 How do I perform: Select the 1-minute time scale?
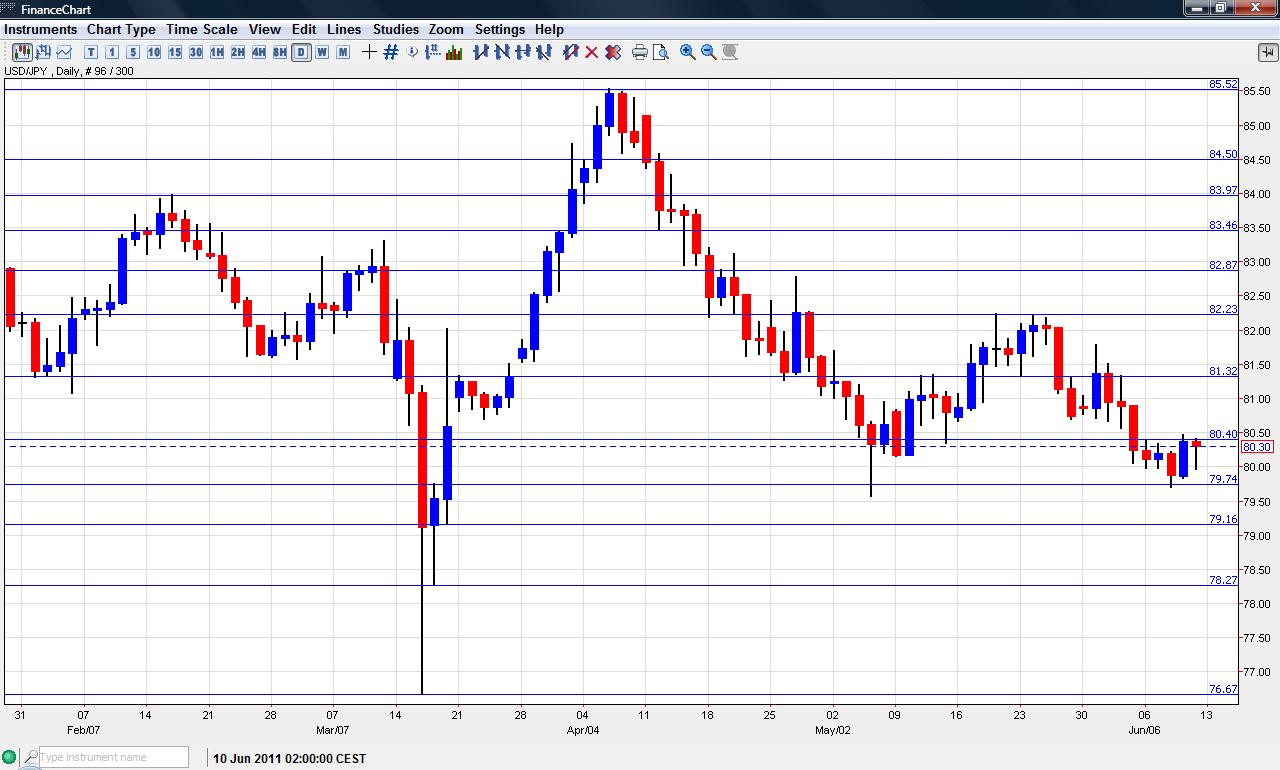112,52
